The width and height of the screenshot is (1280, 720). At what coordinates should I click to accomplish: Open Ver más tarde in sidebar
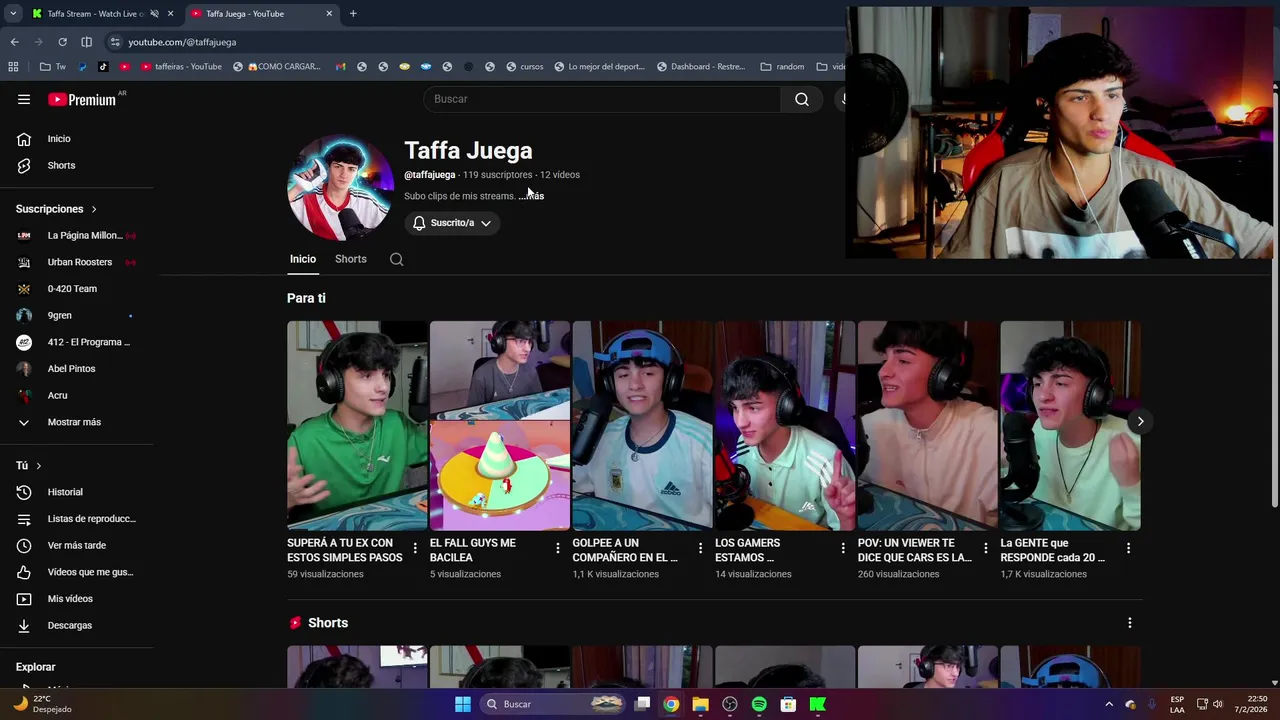coord(77,545)
